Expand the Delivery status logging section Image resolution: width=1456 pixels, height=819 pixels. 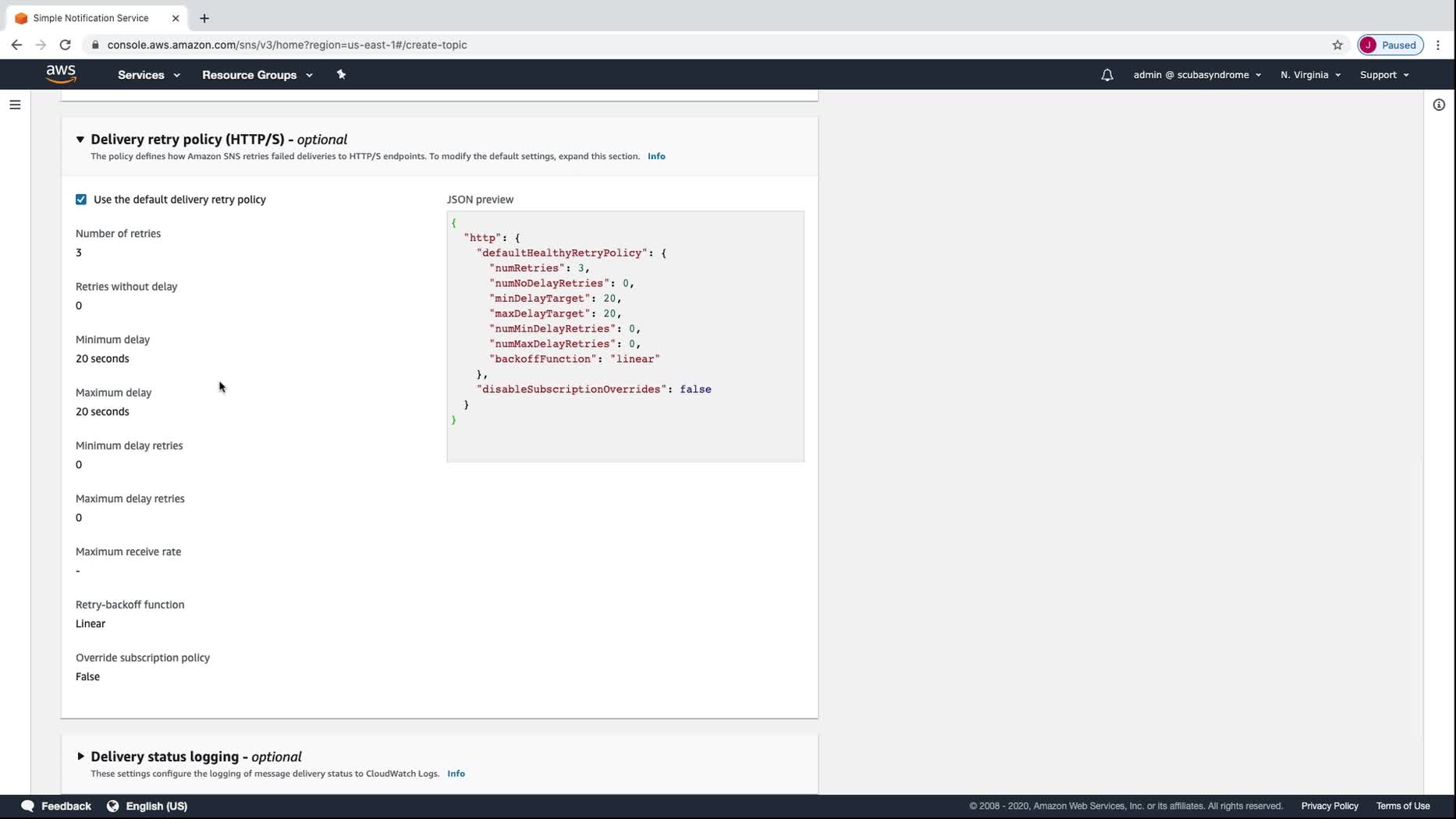[80, 757]
